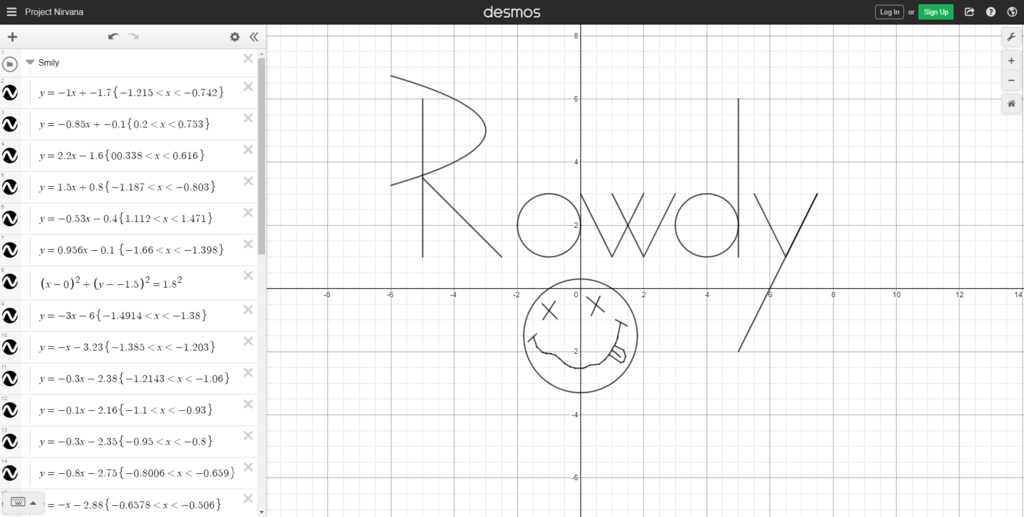1024x517 pixels.
Task: Zoom in on the graph
Action: click(1011, 61)
